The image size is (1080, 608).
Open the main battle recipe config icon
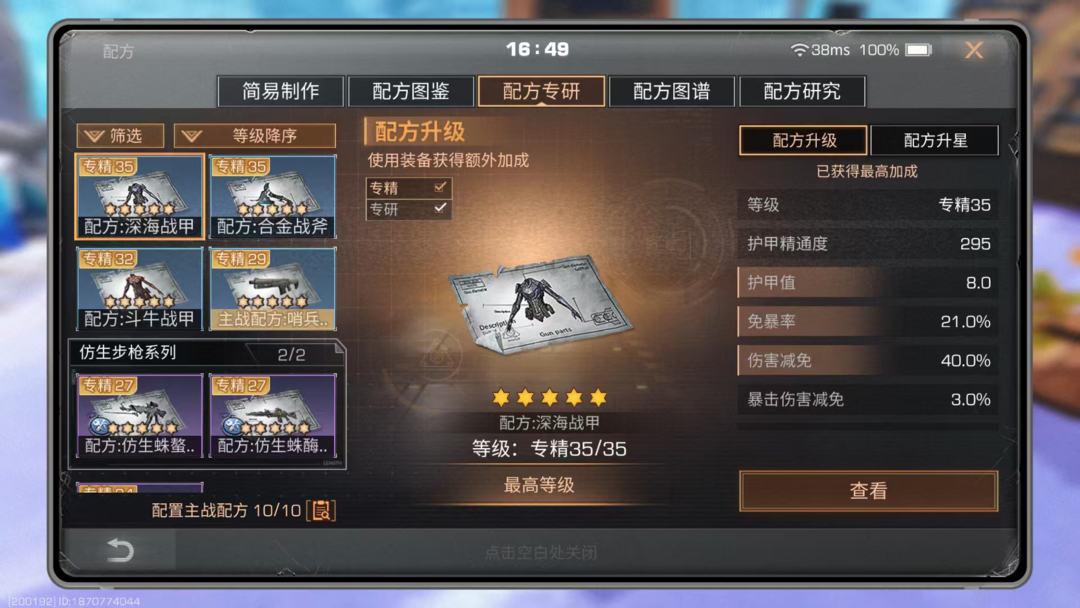pyautogui.click(x=321, y=510)
